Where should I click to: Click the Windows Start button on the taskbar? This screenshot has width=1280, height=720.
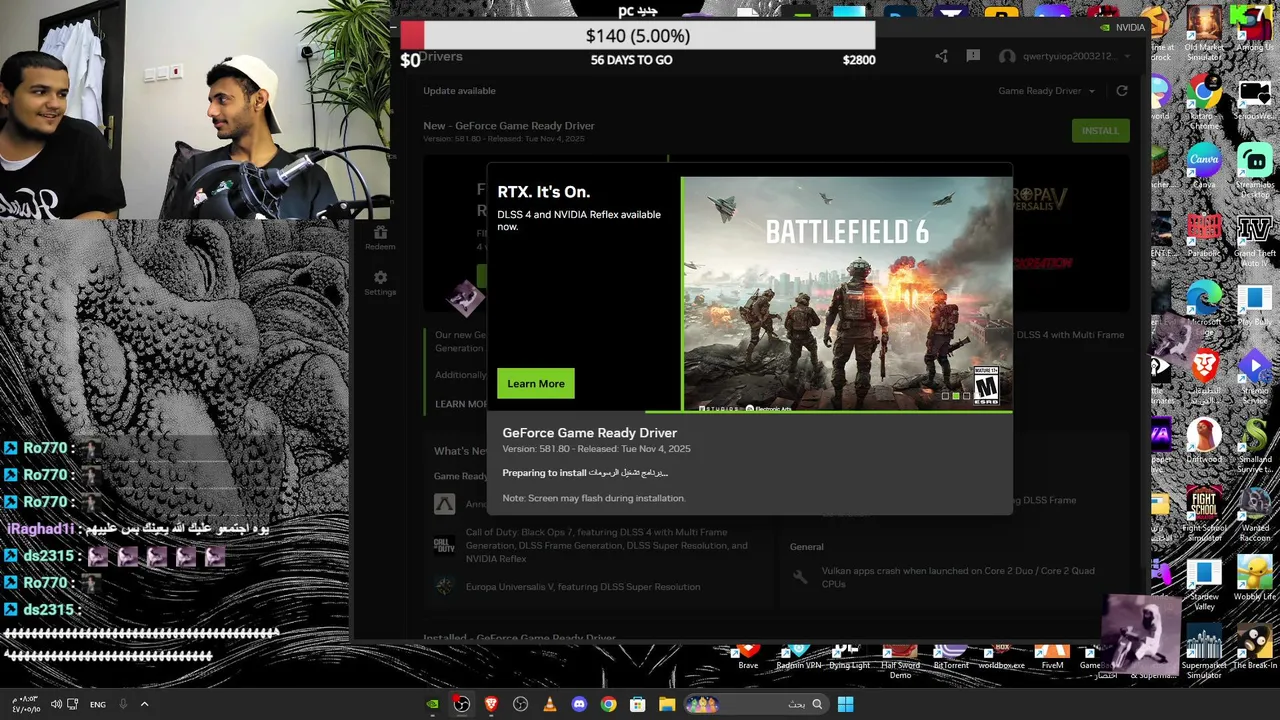(845, 704)
